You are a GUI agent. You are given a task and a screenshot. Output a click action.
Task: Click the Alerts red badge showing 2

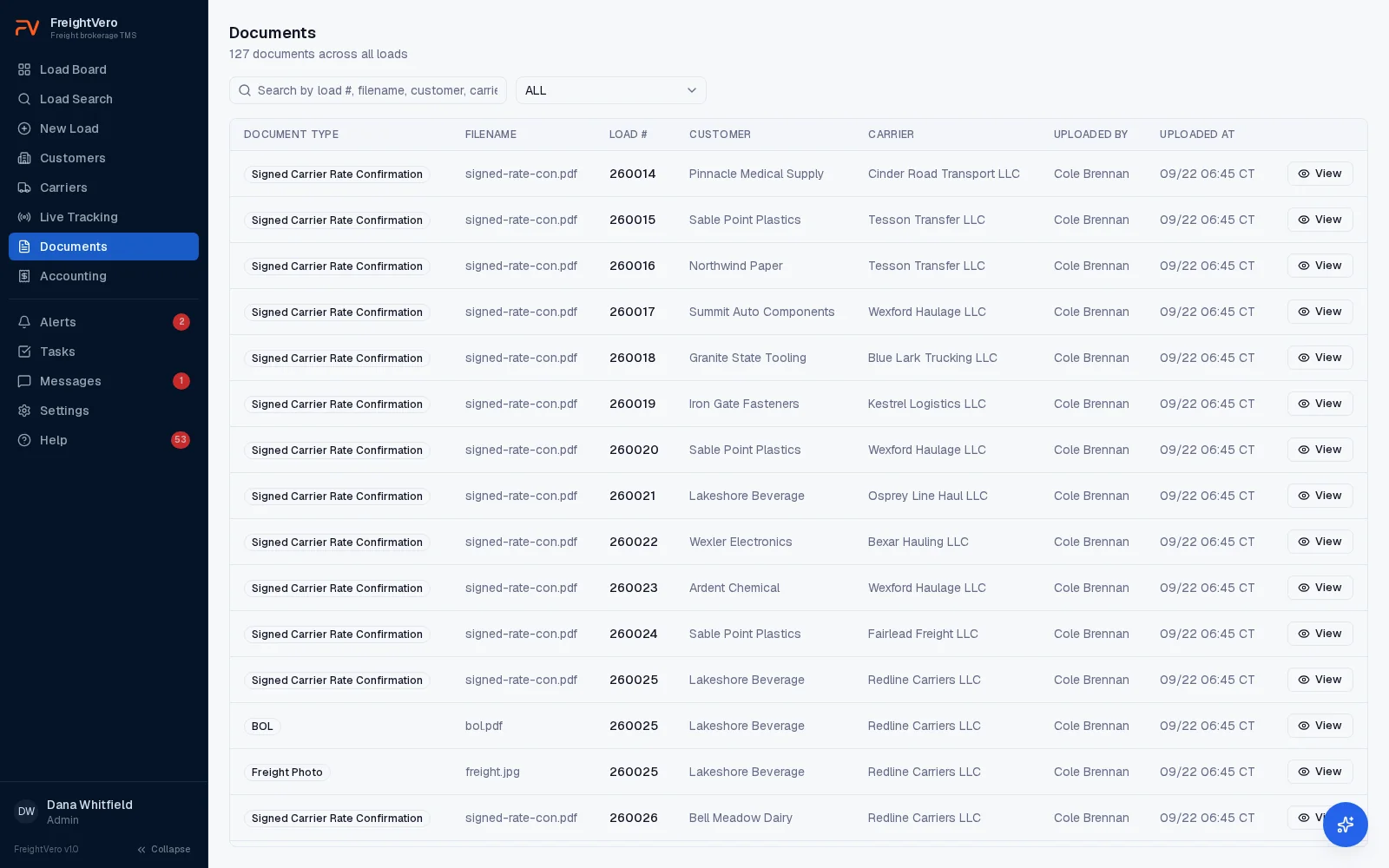(x=181, y=322)
